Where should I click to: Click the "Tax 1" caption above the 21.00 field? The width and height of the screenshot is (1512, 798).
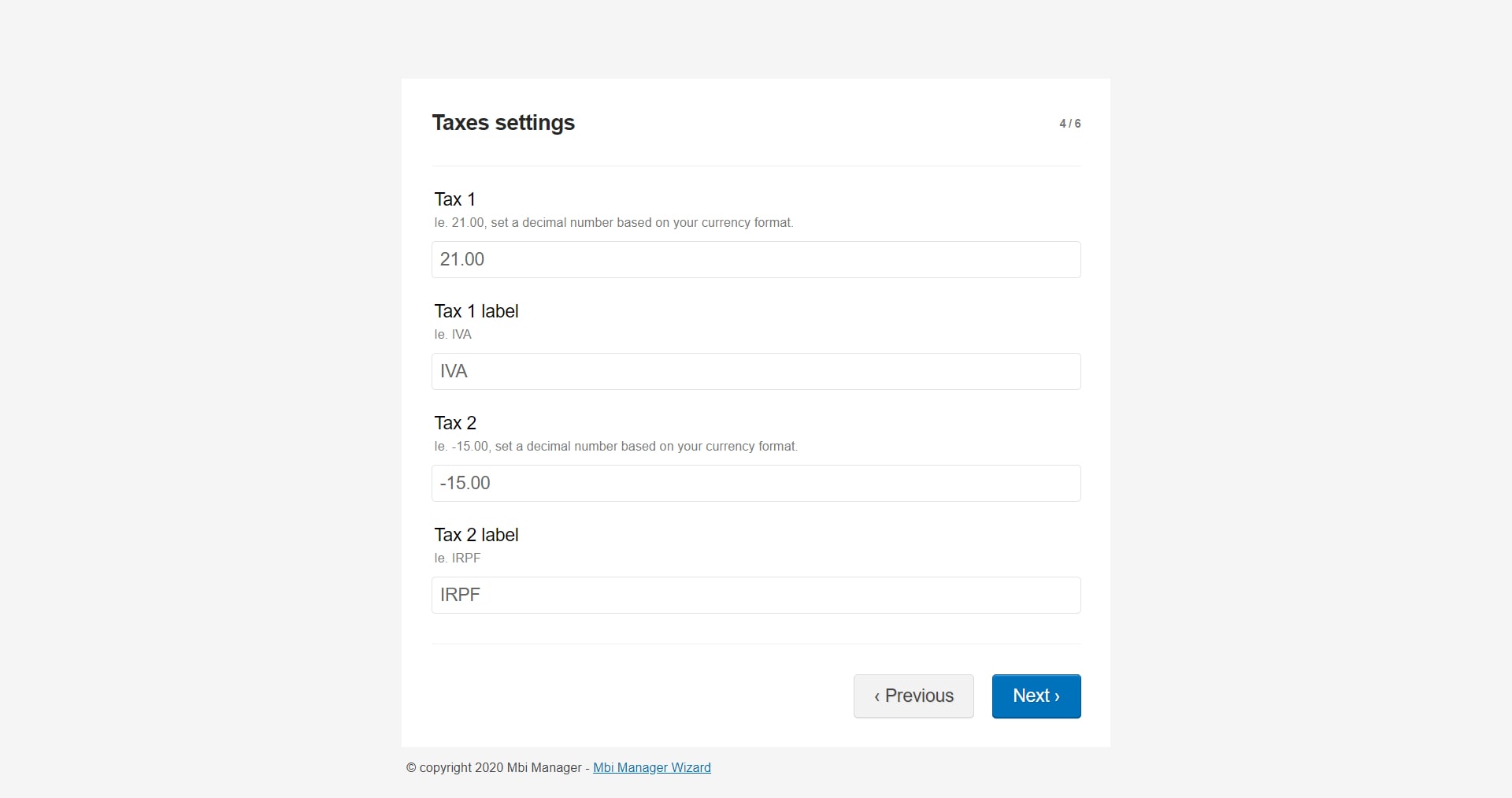click(x=454, y=199)
